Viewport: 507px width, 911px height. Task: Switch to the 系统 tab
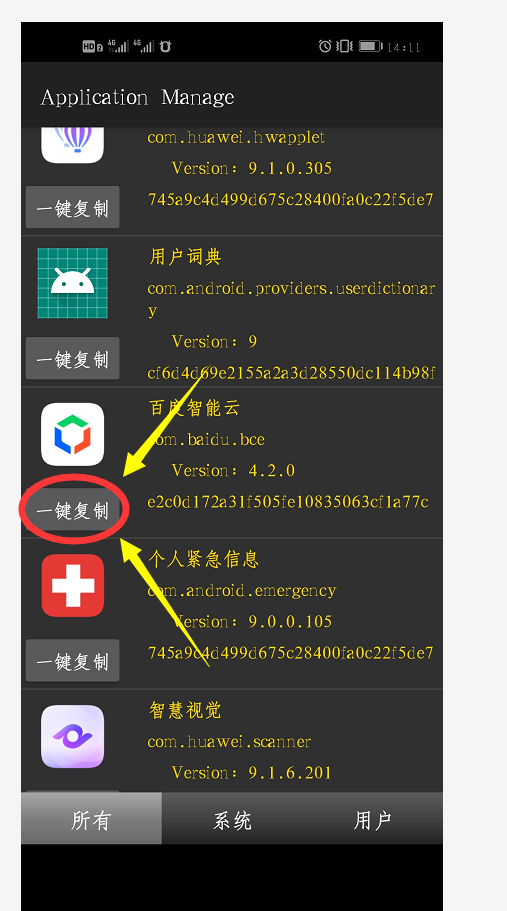pos(232,819)
